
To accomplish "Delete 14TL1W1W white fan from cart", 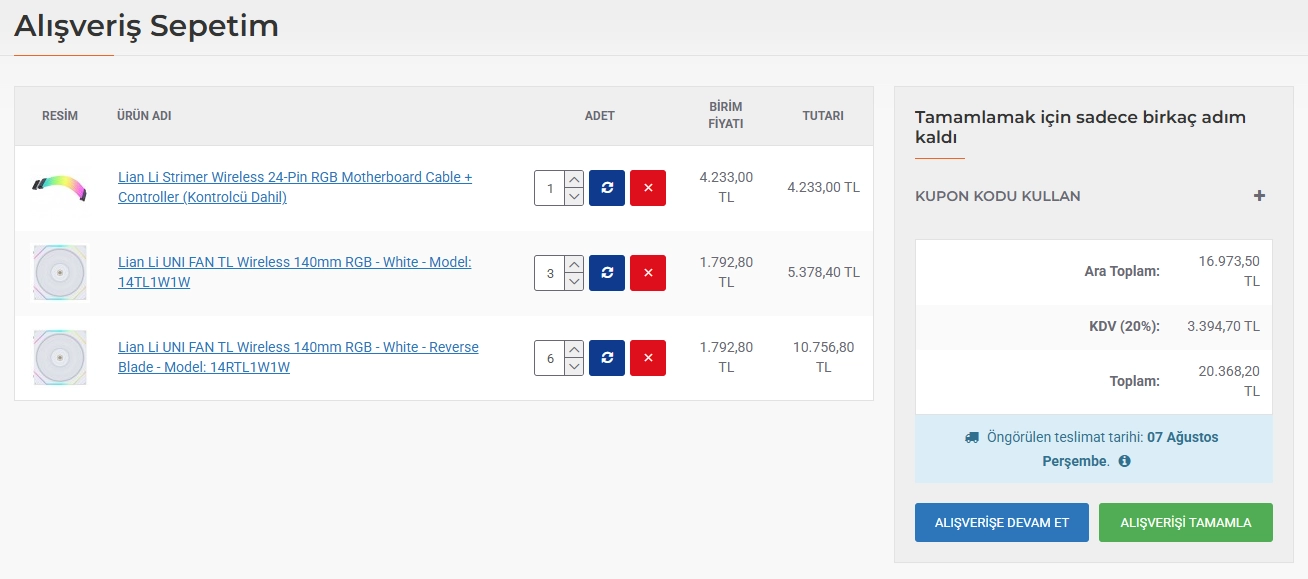I will tap(648, 272).
